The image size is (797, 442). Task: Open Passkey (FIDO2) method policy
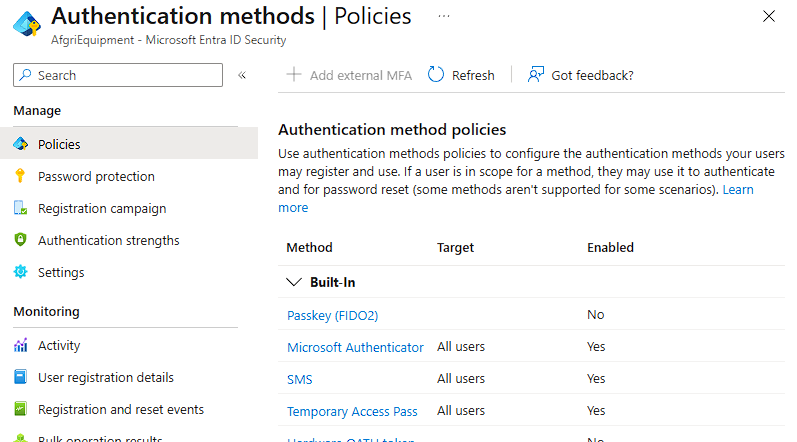[x=332, y=315]
